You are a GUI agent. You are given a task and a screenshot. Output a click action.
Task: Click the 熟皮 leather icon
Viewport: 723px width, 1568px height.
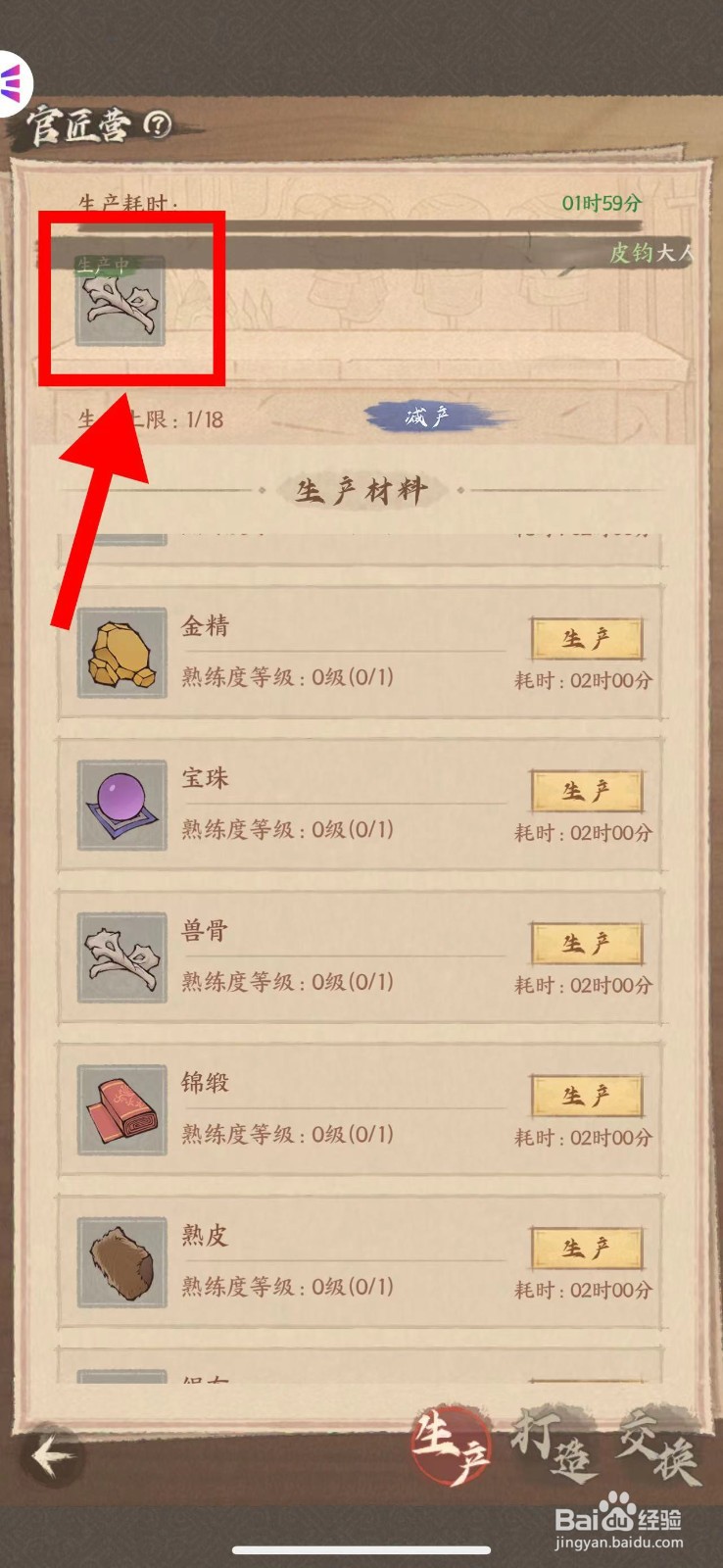(122, 1262)
